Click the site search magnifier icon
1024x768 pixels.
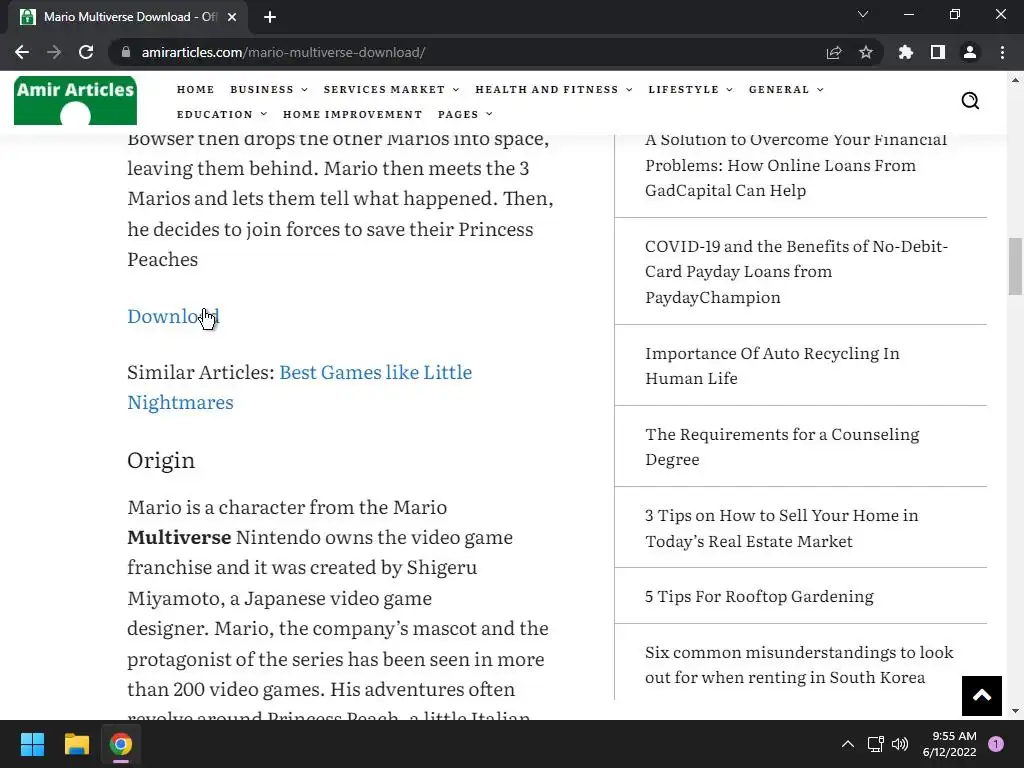coord(970,101)
